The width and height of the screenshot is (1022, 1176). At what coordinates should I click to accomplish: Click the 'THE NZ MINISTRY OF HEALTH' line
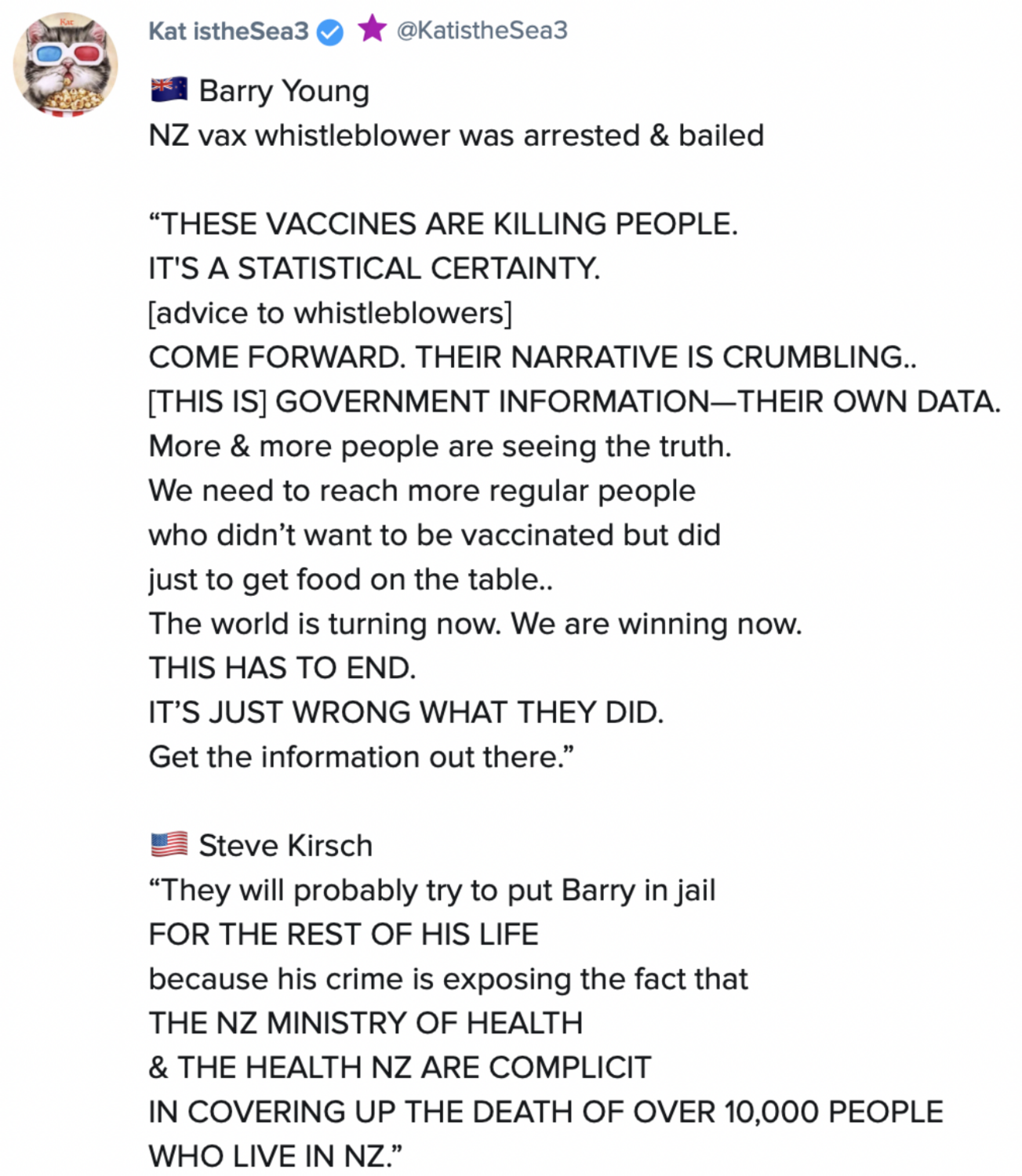pyautogui.click(x=366, y=1023)
